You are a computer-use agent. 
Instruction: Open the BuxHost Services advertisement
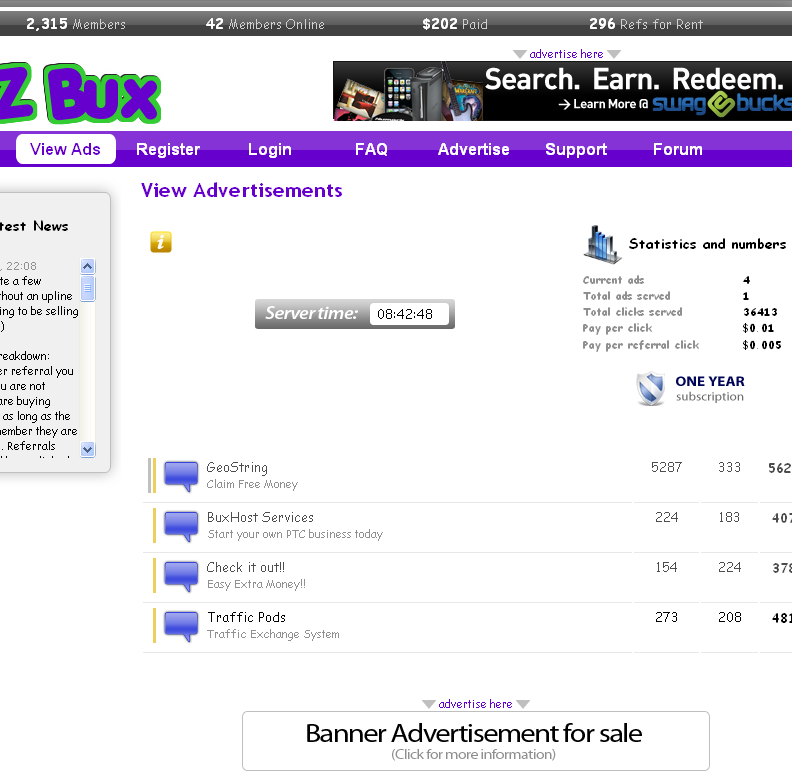tap(260, 518)
